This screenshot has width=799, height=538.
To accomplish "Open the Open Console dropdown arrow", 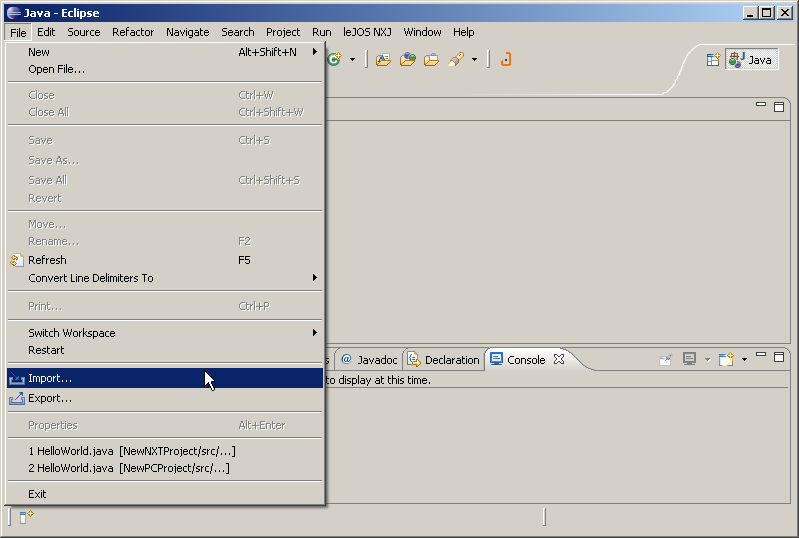I will pyautogui.click(x=744, y=360).
